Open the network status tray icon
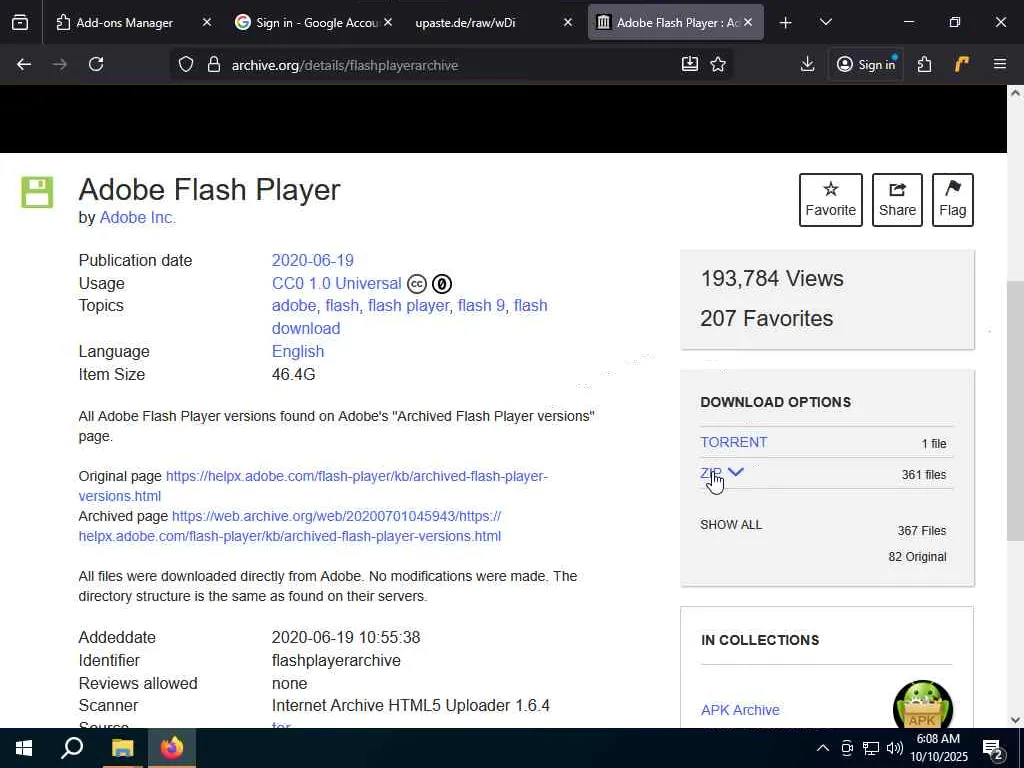The image size is (1024, 768). point(871,748)
